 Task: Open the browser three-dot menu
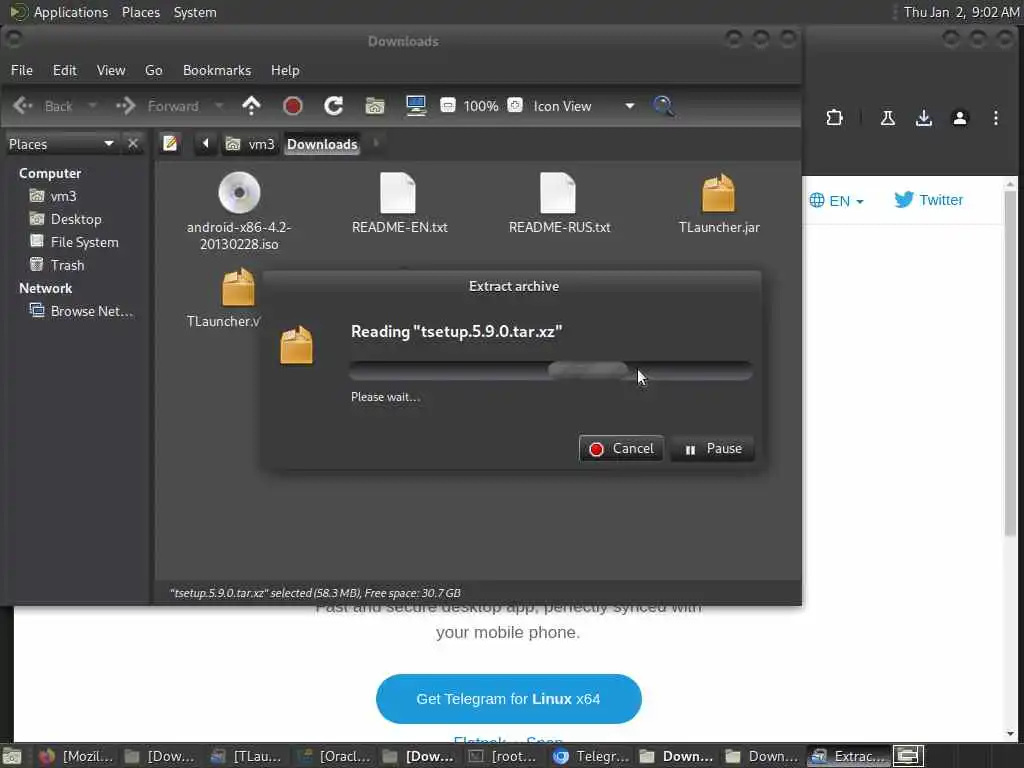(x=995, y=118)
